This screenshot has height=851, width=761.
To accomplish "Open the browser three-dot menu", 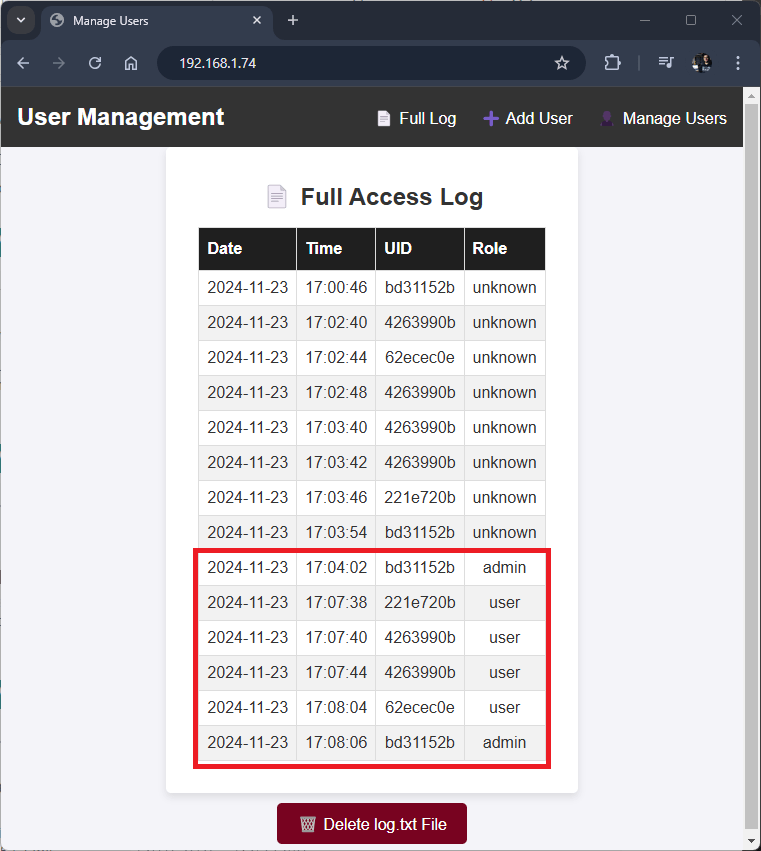I will coord(738,62).
